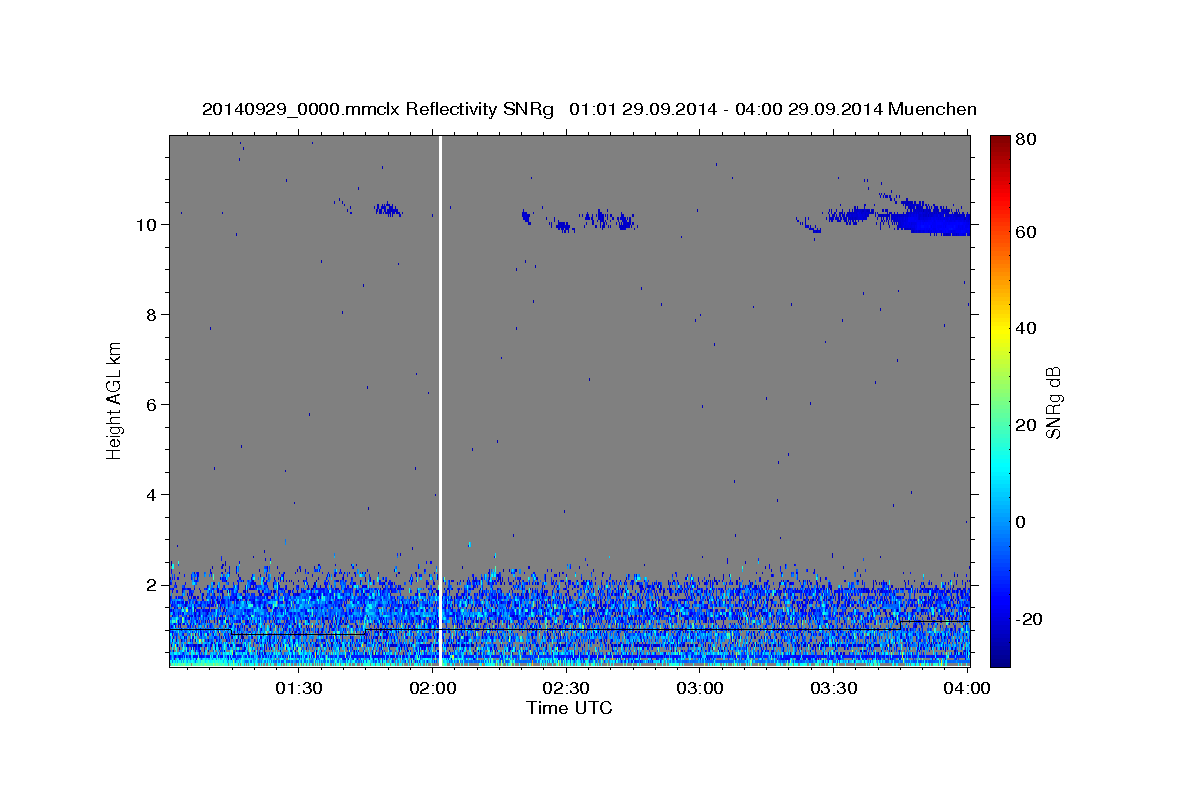This screenshot has width=1200, height=800.
Task: Click the white vertical data-gap line after 02:00
Action: pyautogui.click(x=440, y=400)
